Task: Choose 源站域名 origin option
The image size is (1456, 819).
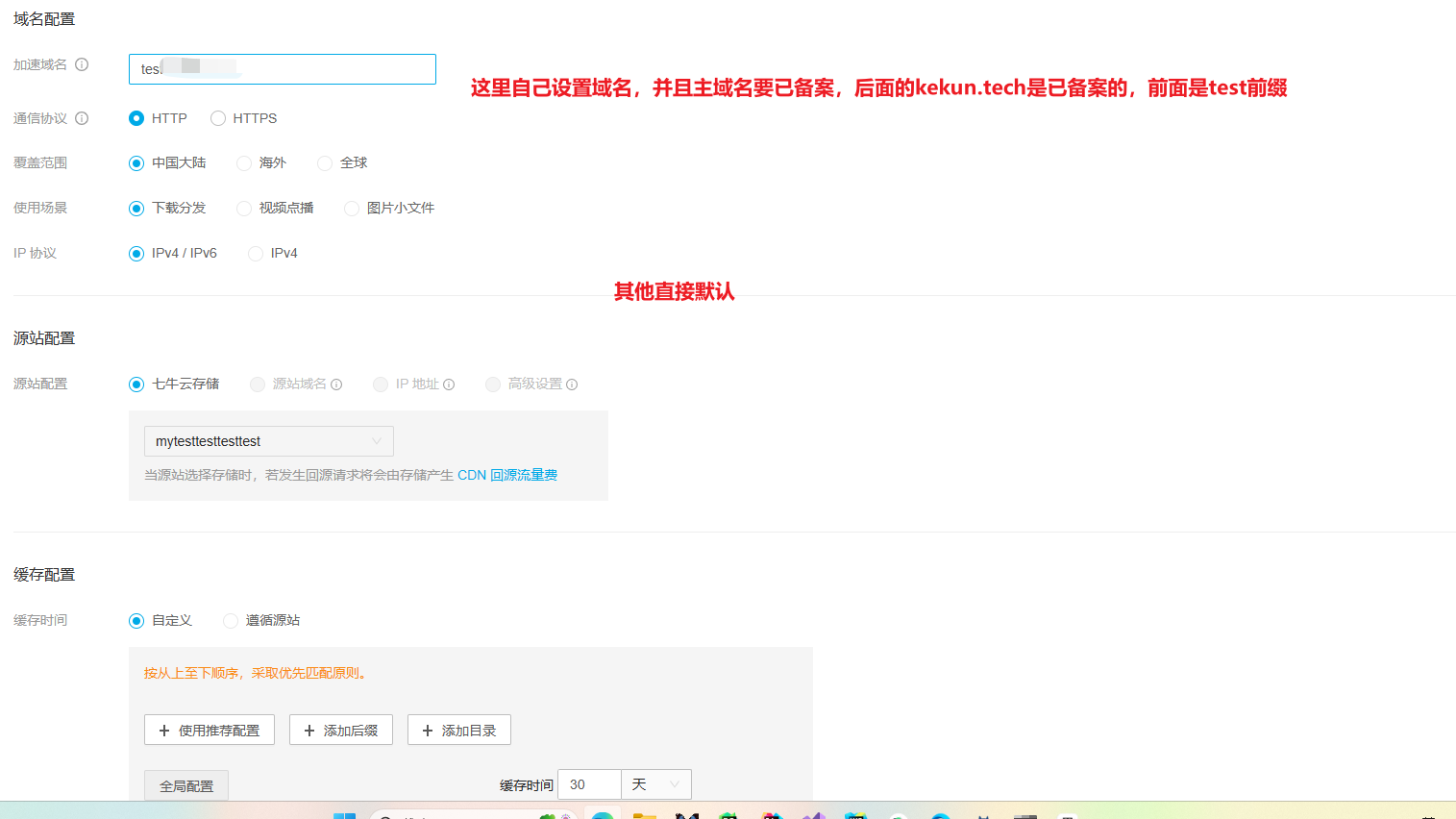Action: [x=258, y=385]
